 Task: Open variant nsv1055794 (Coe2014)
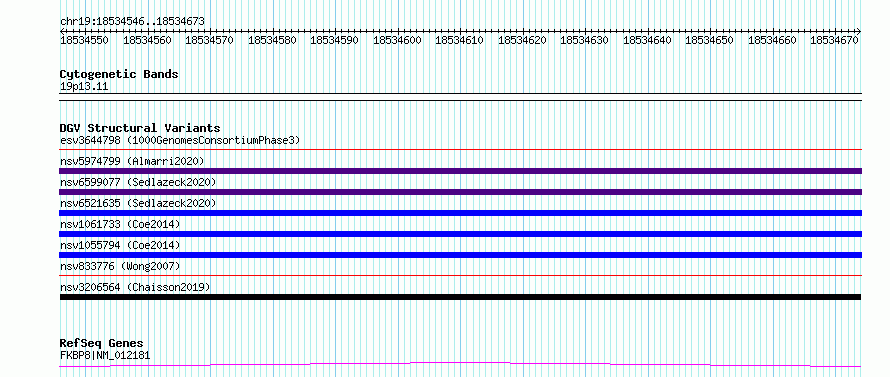(120, 245)
